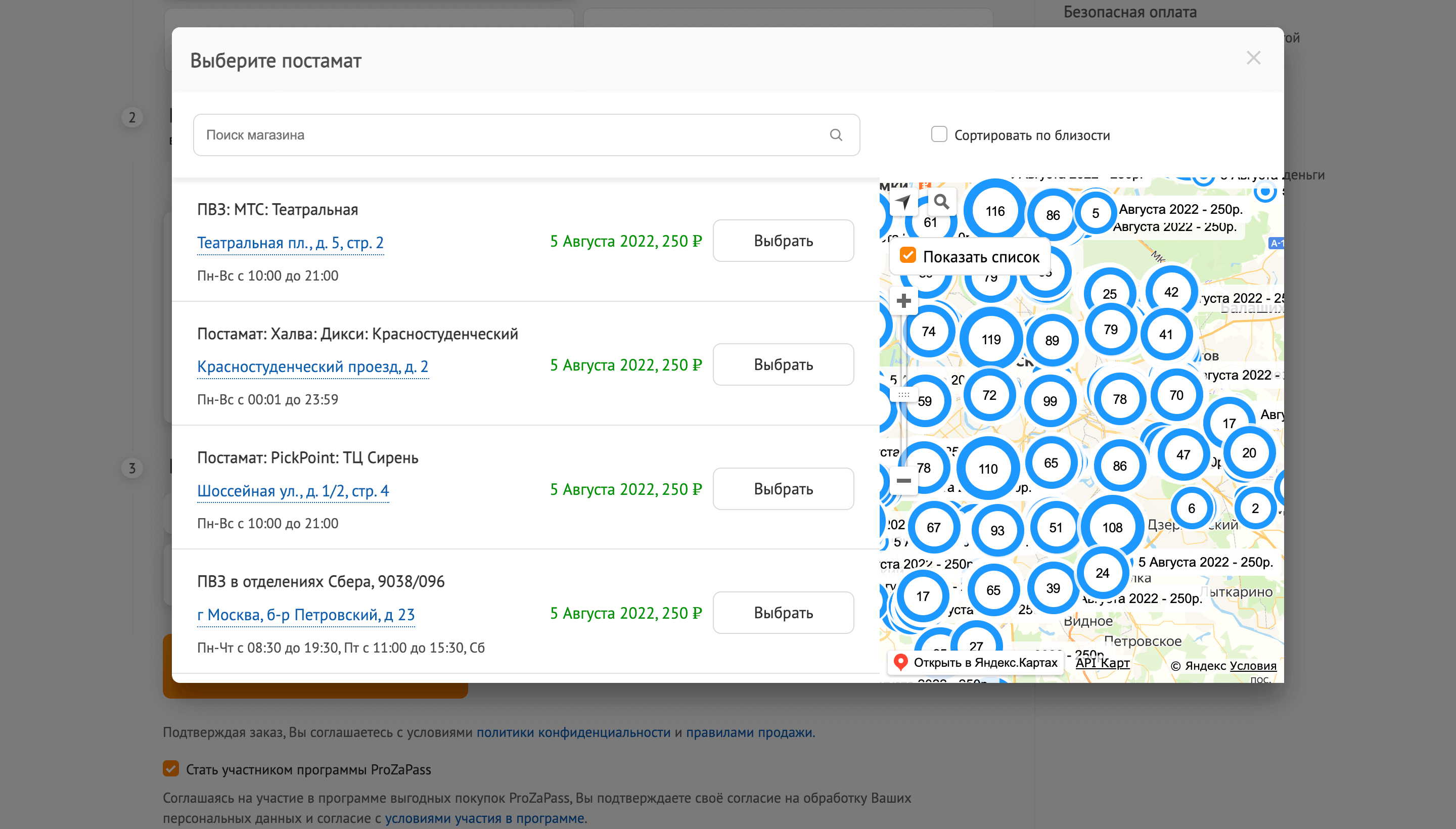Click map cluster marker 119
Image resolution: width=1456 pixels, height=829 pixels.
(991, 340)
